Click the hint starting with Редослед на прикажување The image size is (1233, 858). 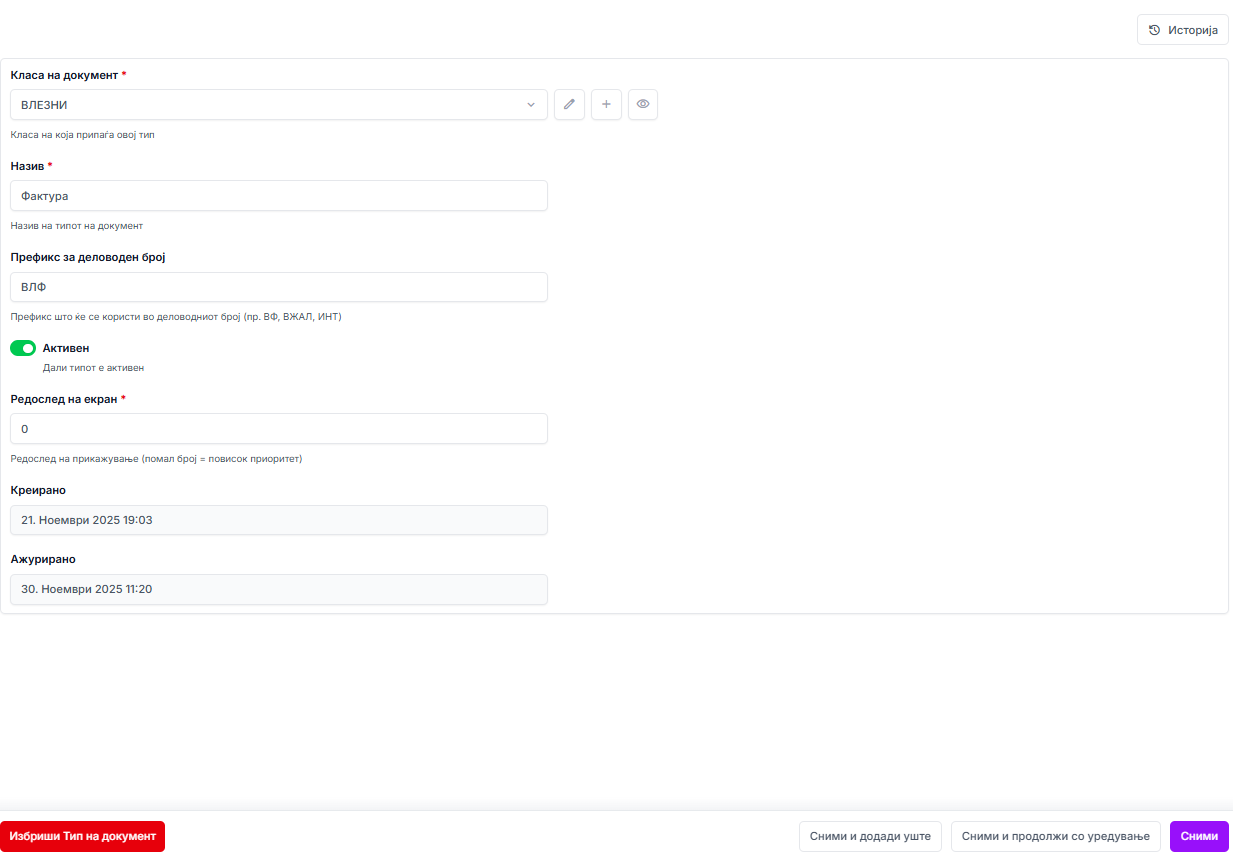click(x=156, y=459)
